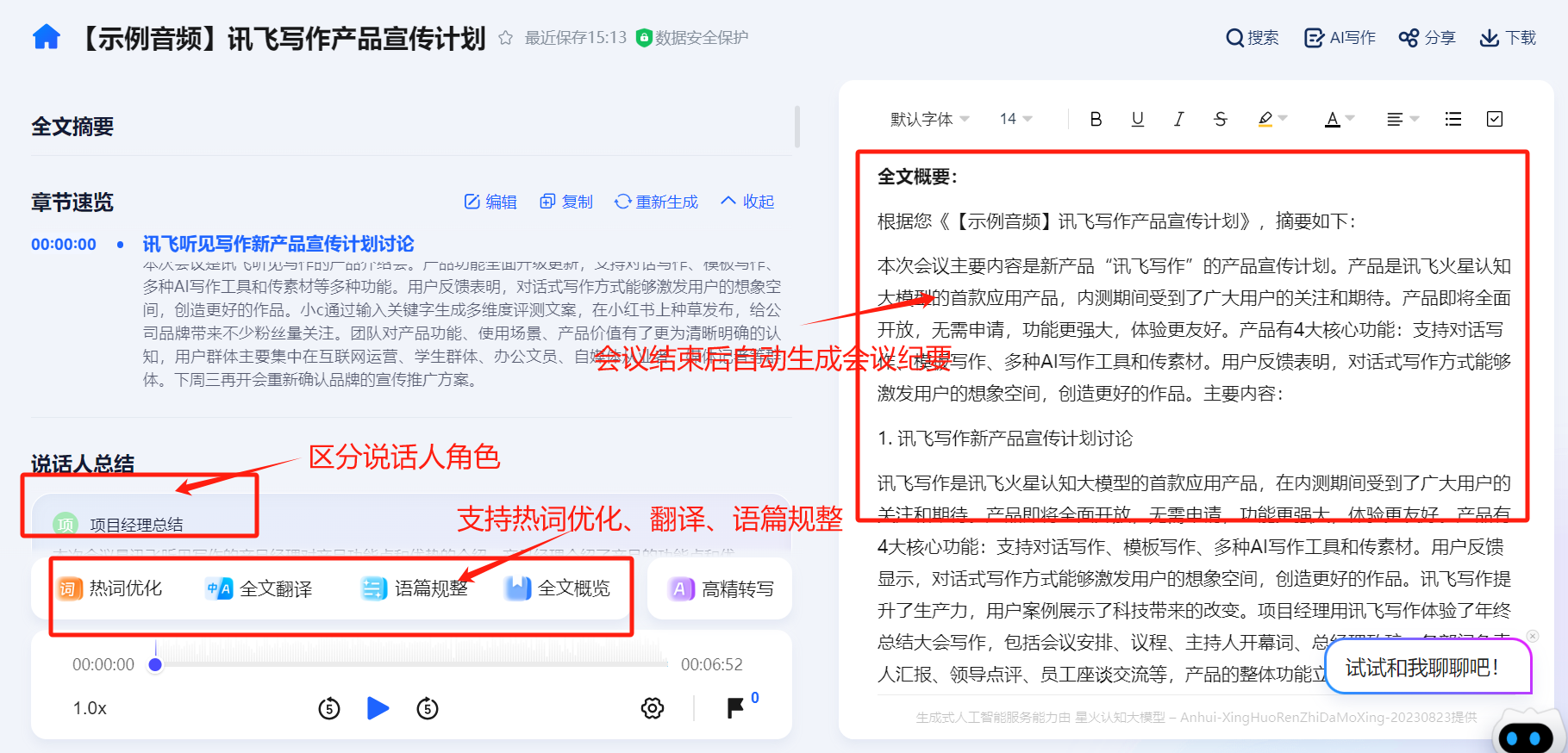
Task: Open 全文翻译 full text translation
Action: click(259, 588)
